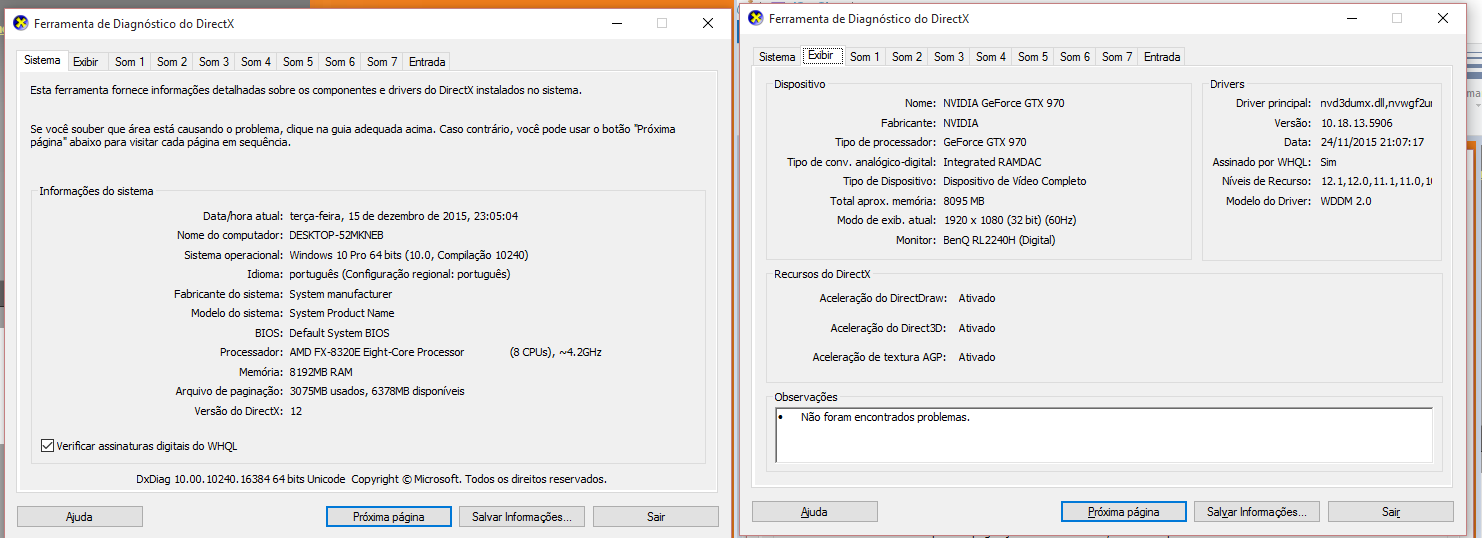Click memory value 8192MB RAM
Viewport: 1482px width, 538px height.
click(321, 372)
